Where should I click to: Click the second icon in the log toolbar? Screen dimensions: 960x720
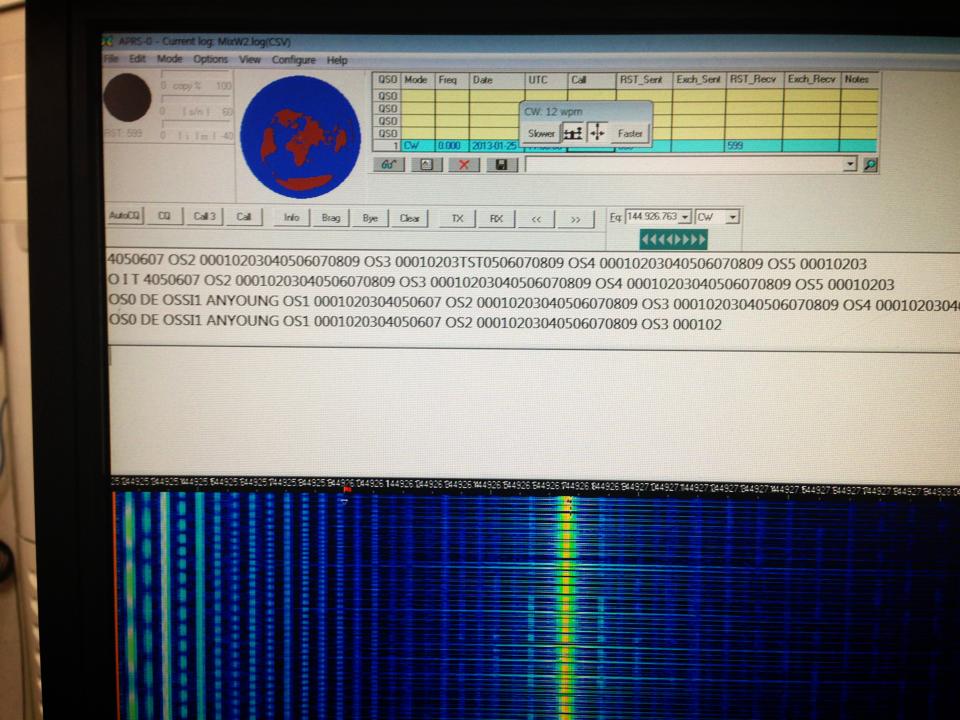tap(425, 164)
